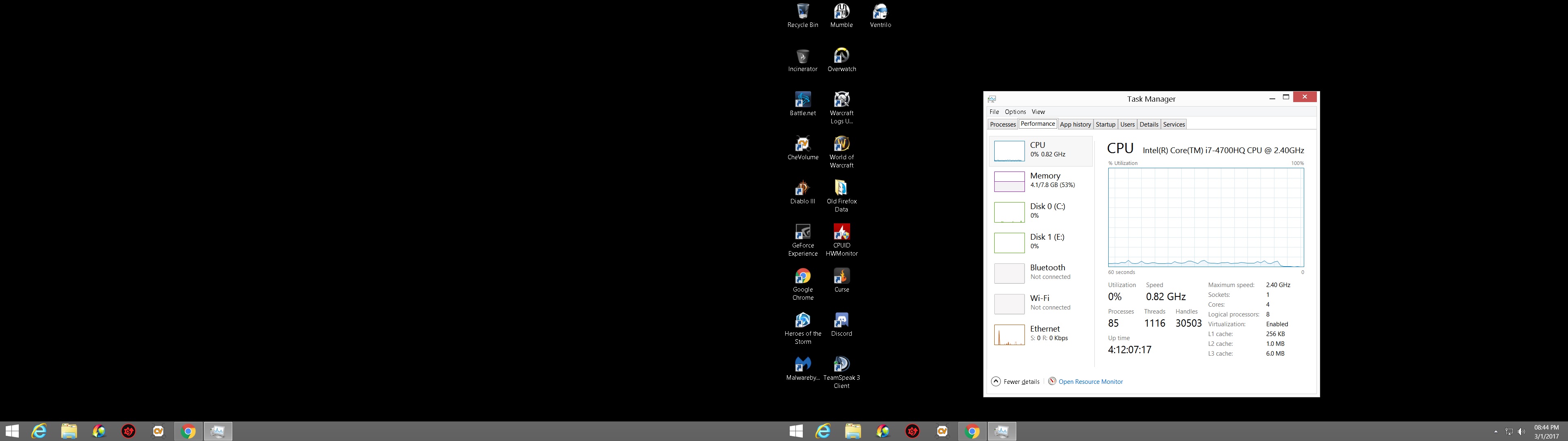Click the Malwarebytes desktop icon
1568x441 pixels.
(802, 368)
